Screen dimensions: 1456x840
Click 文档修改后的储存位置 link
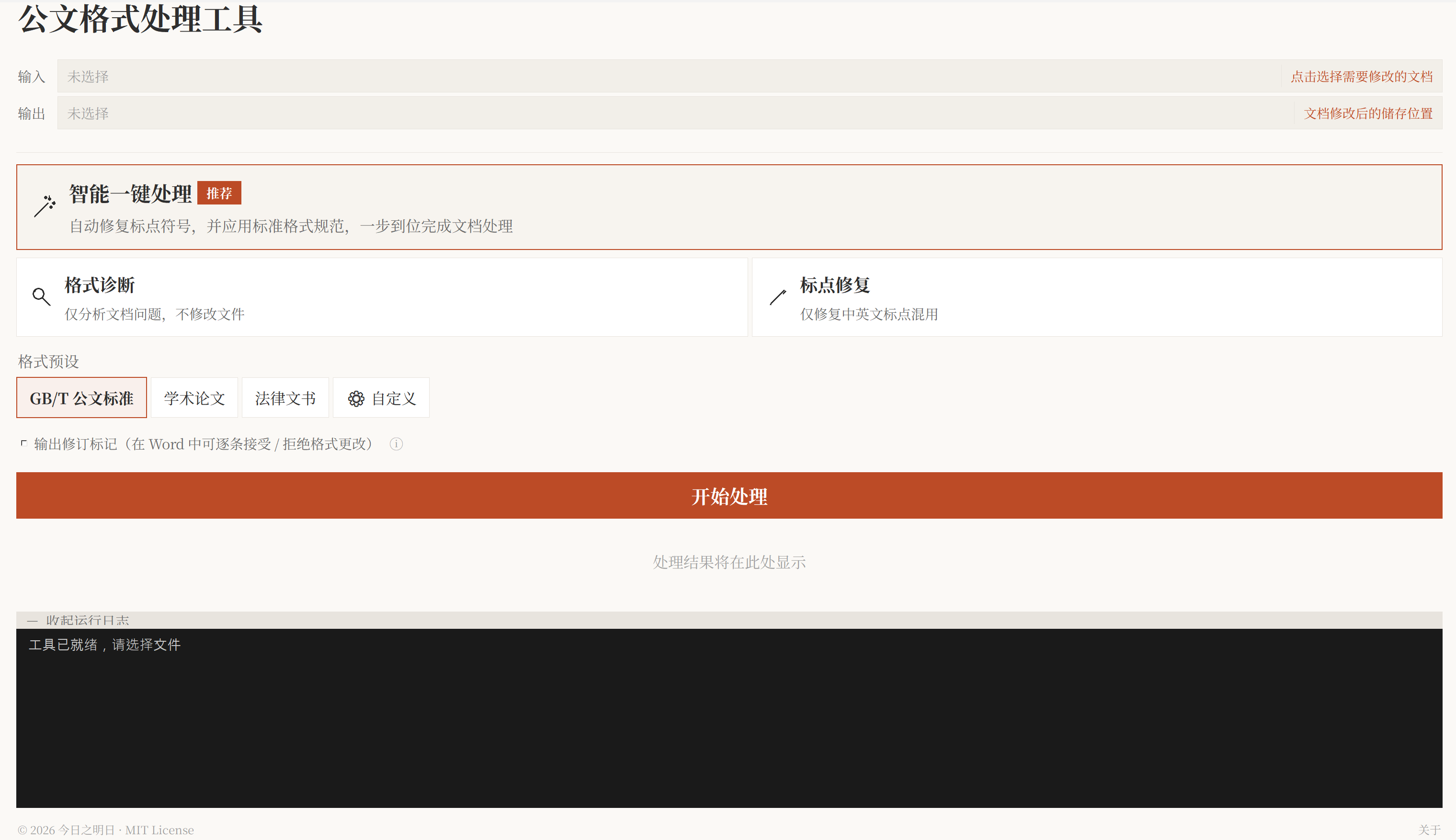point(1368,113)
